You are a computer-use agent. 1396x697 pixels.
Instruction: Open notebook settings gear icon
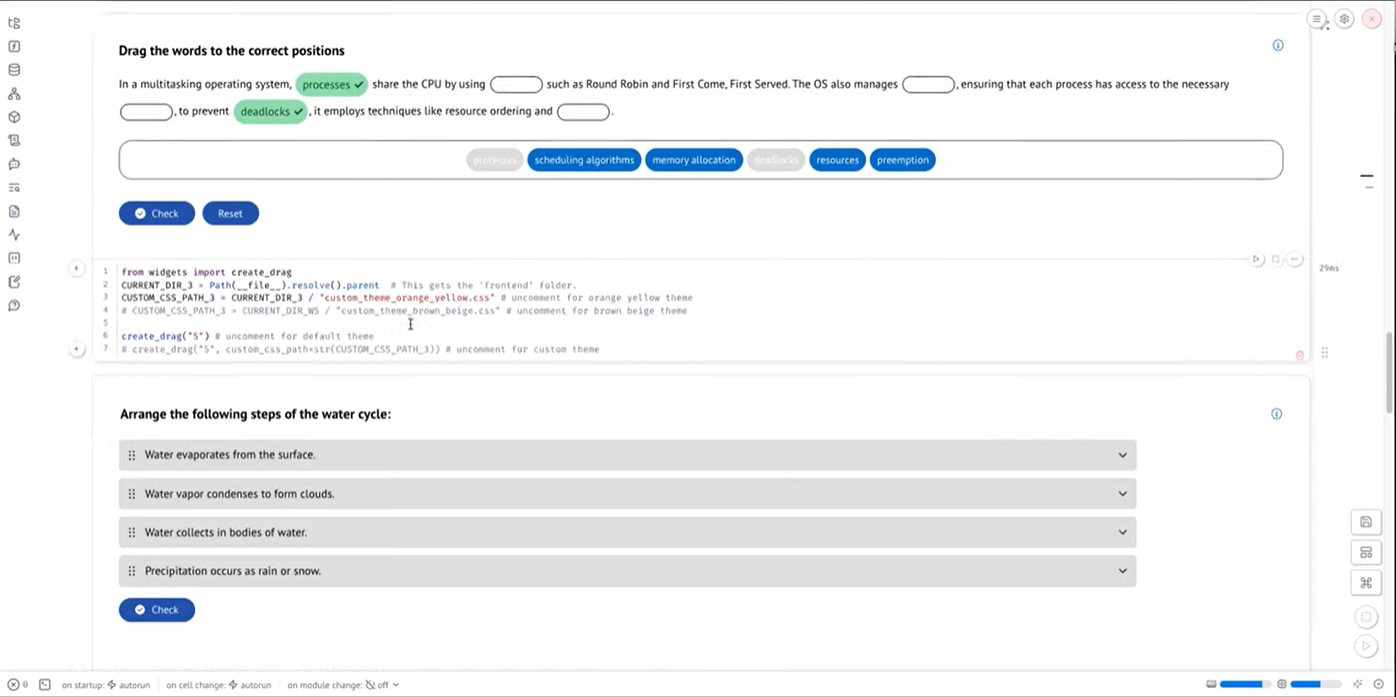coord(1344,19)
